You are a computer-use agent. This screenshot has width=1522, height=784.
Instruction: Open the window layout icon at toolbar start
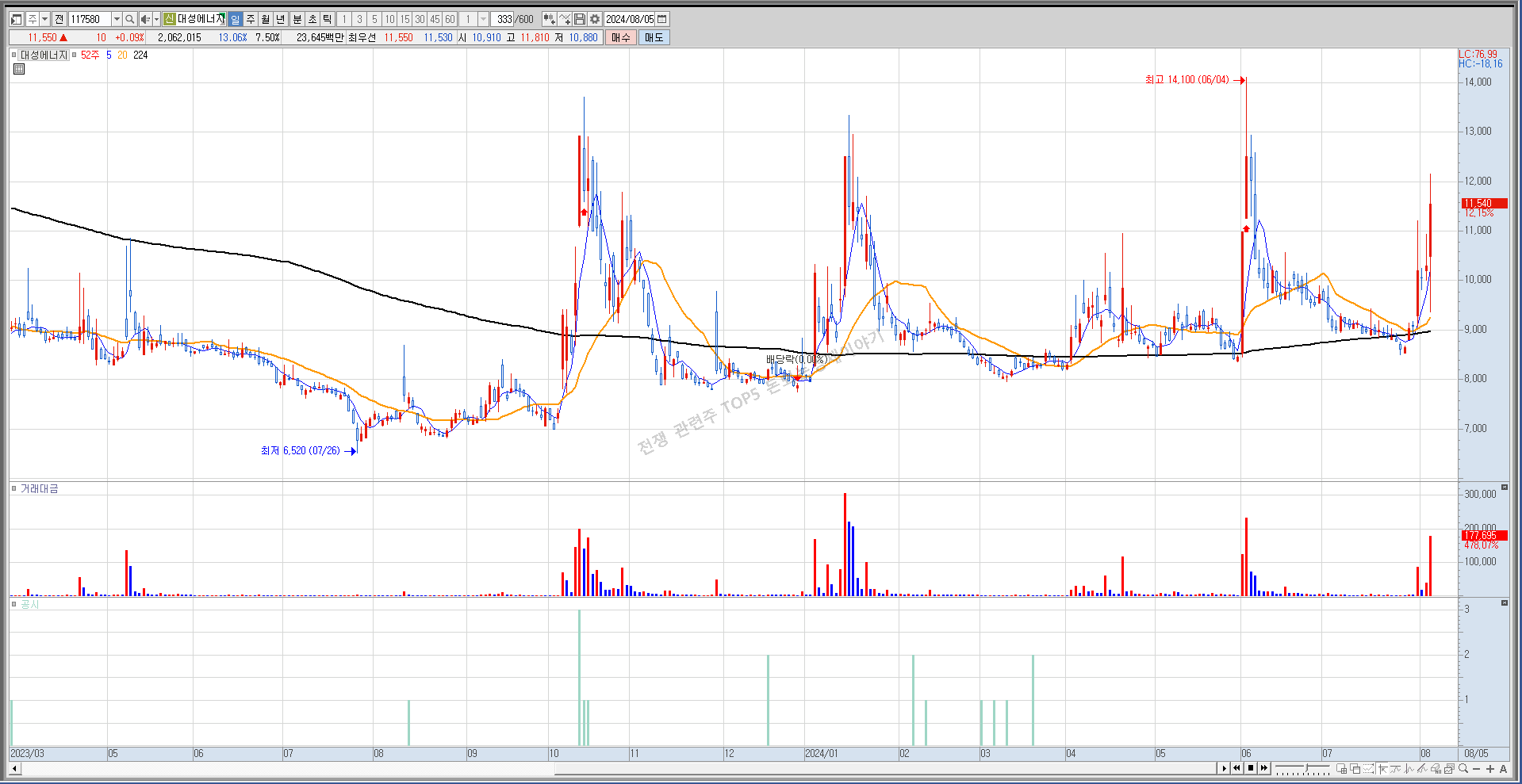(16, 19)
